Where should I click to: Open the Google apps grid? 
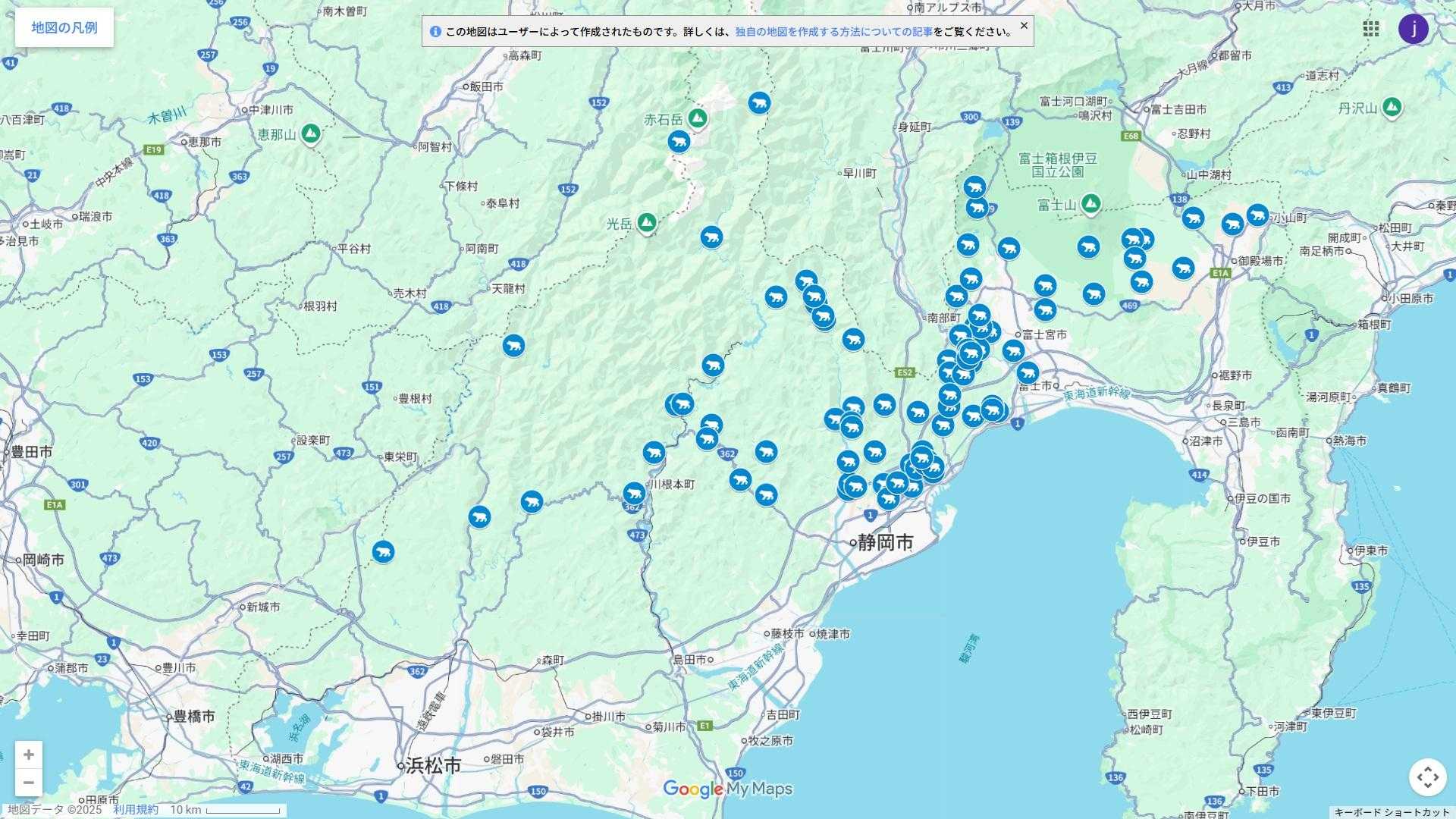pyautogui.click(x=1371, y=29)
